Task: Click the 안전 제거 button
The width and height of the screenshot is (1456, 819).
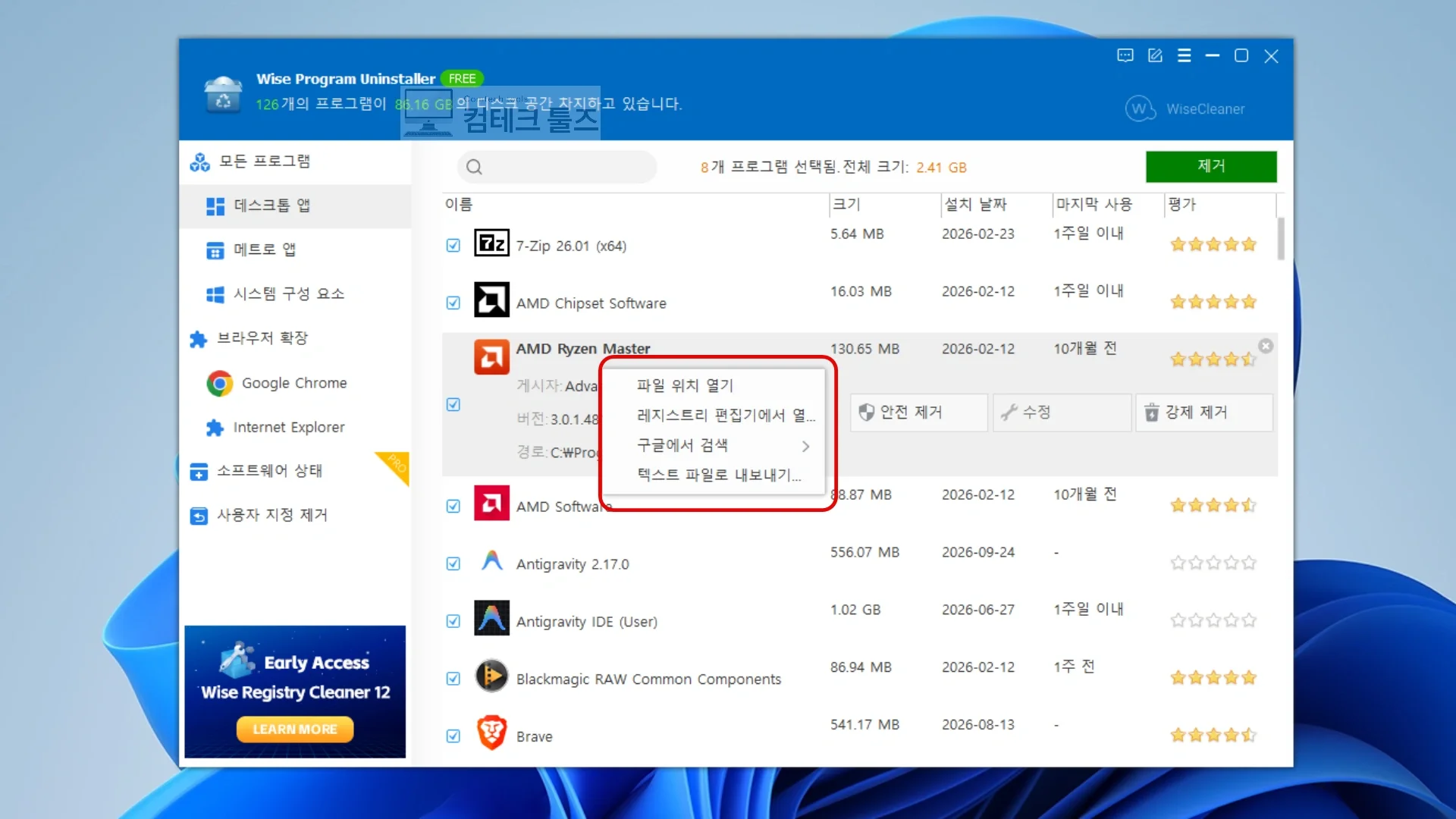Action: (919, 412)
